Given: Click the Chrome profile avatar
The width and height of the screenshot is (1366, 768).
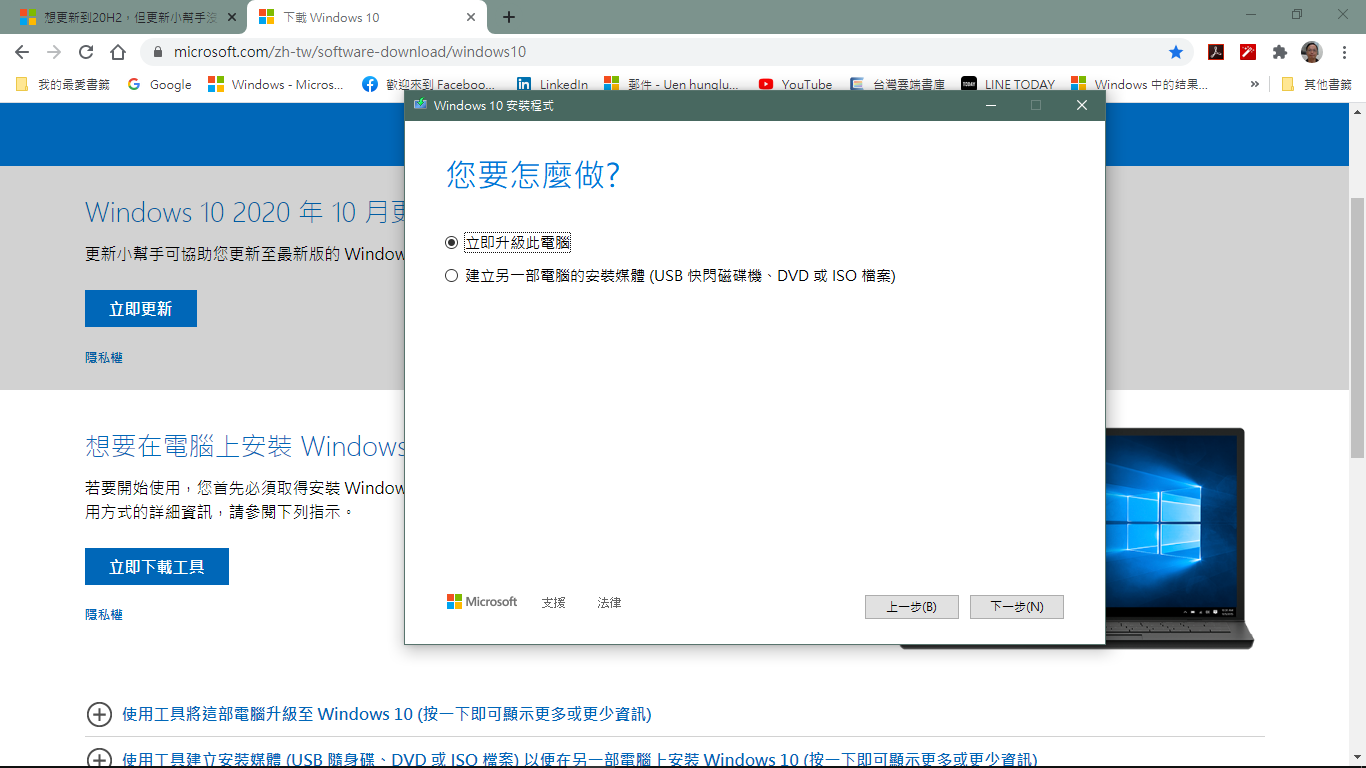Looking at the screenshot, I should 1311,52.
